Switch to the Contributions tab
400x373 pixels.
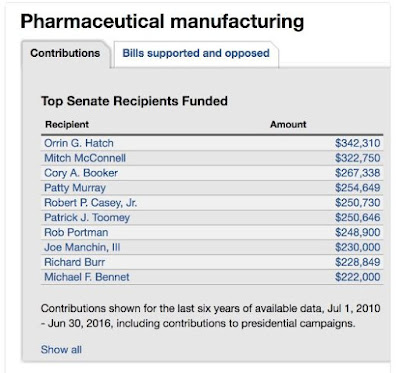click(65, 53)
